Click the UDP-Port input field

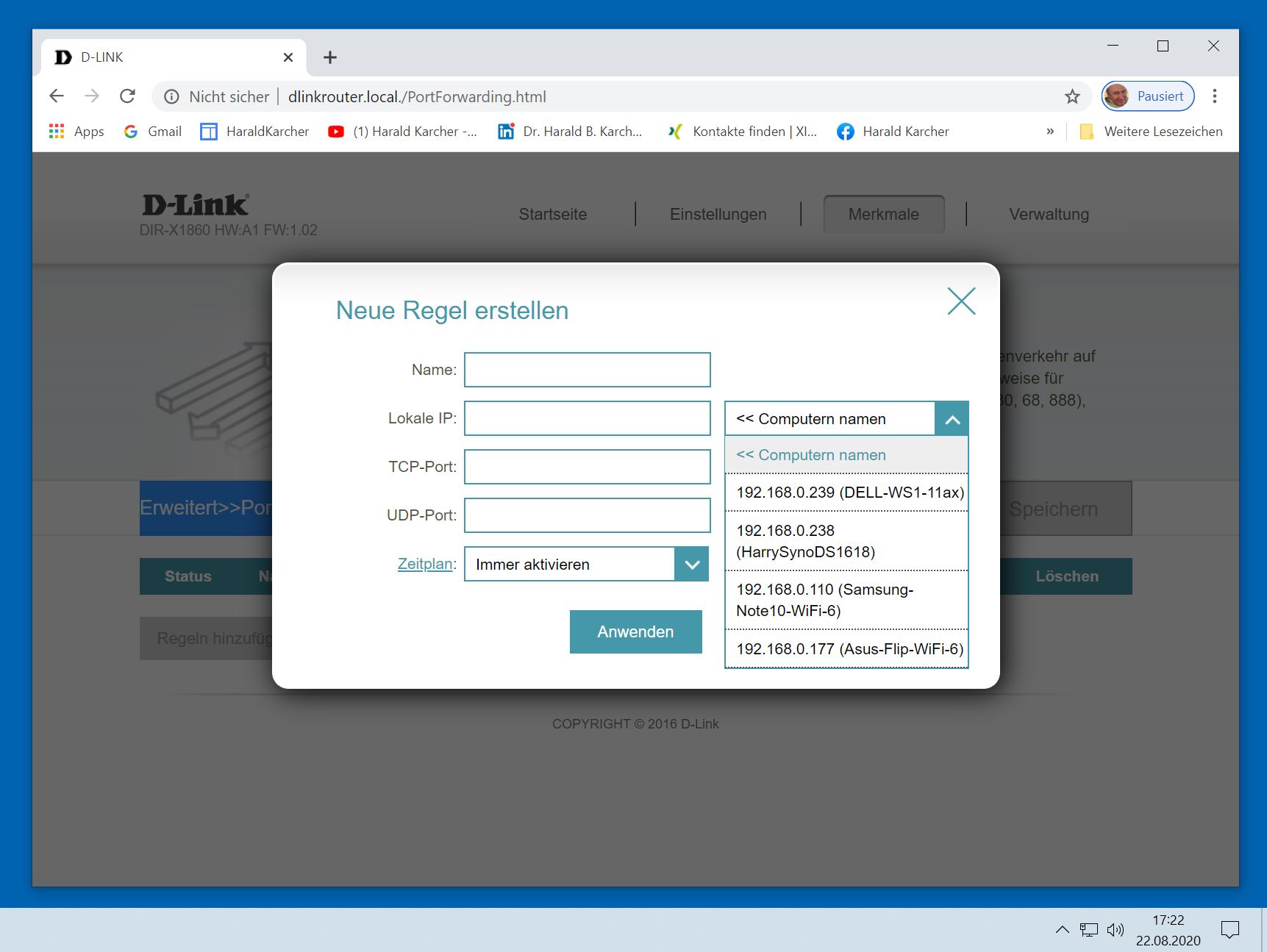click(587, 515)
